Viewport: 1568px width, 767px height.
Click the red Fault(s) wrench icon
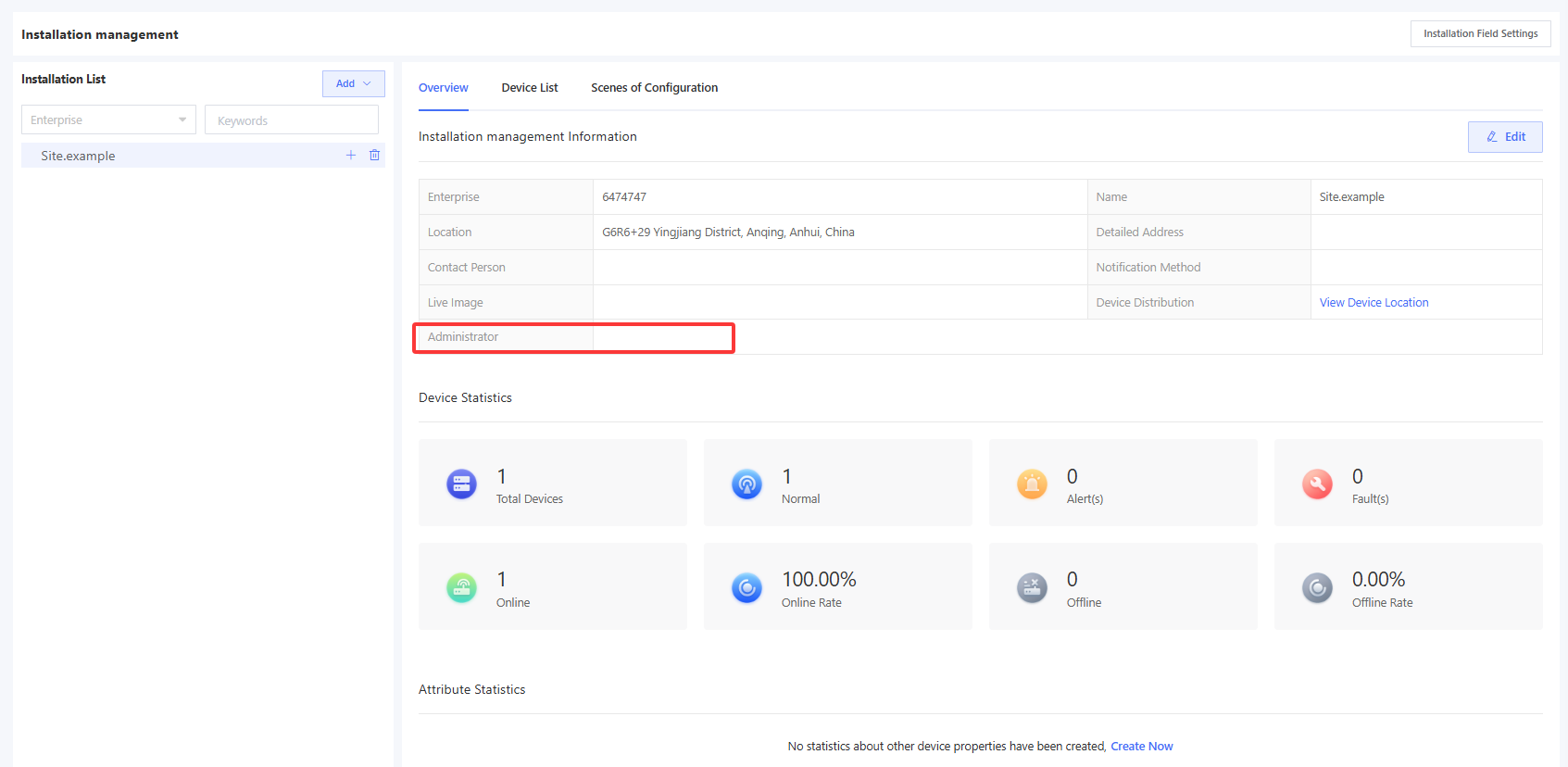point(1317,484)
